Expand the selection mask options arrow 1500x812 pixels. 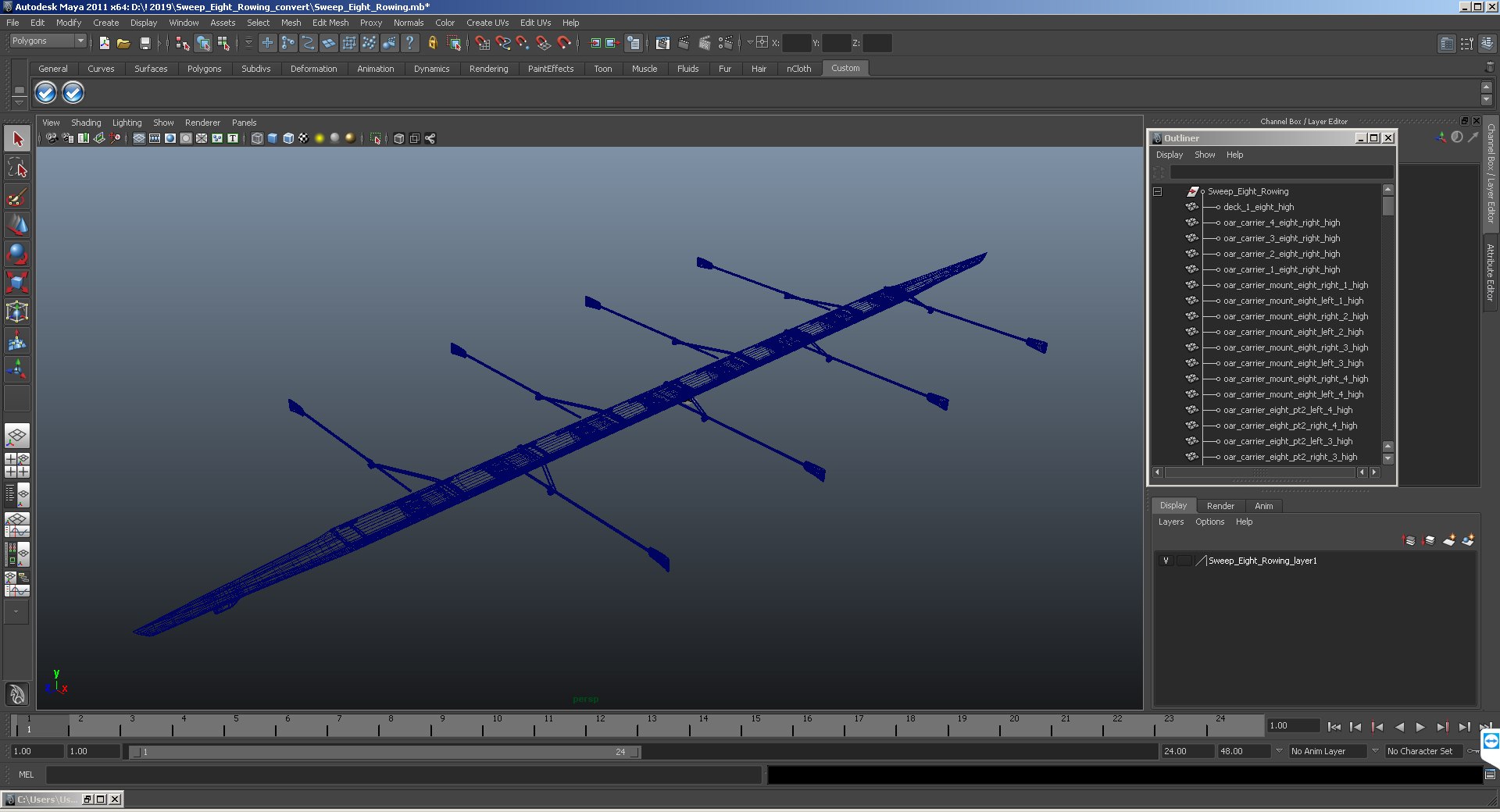coord(248,43)
